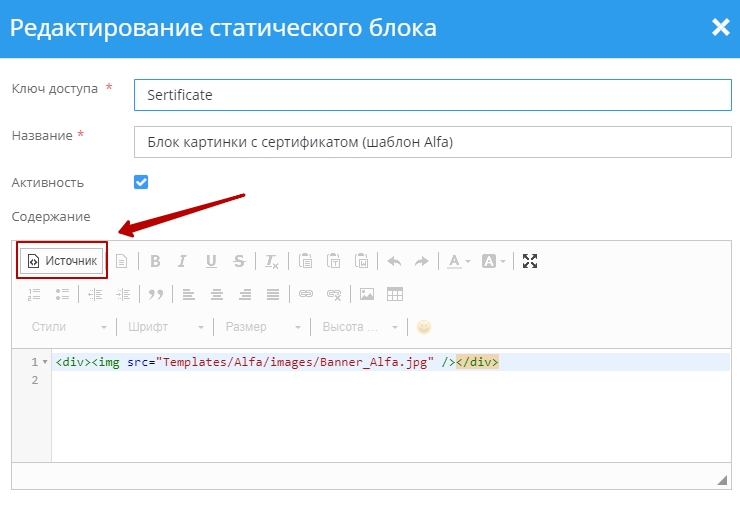This screenshot has width=740, height=520.
Task: Click the Ключ доступа input field
Action: [432, 95]
